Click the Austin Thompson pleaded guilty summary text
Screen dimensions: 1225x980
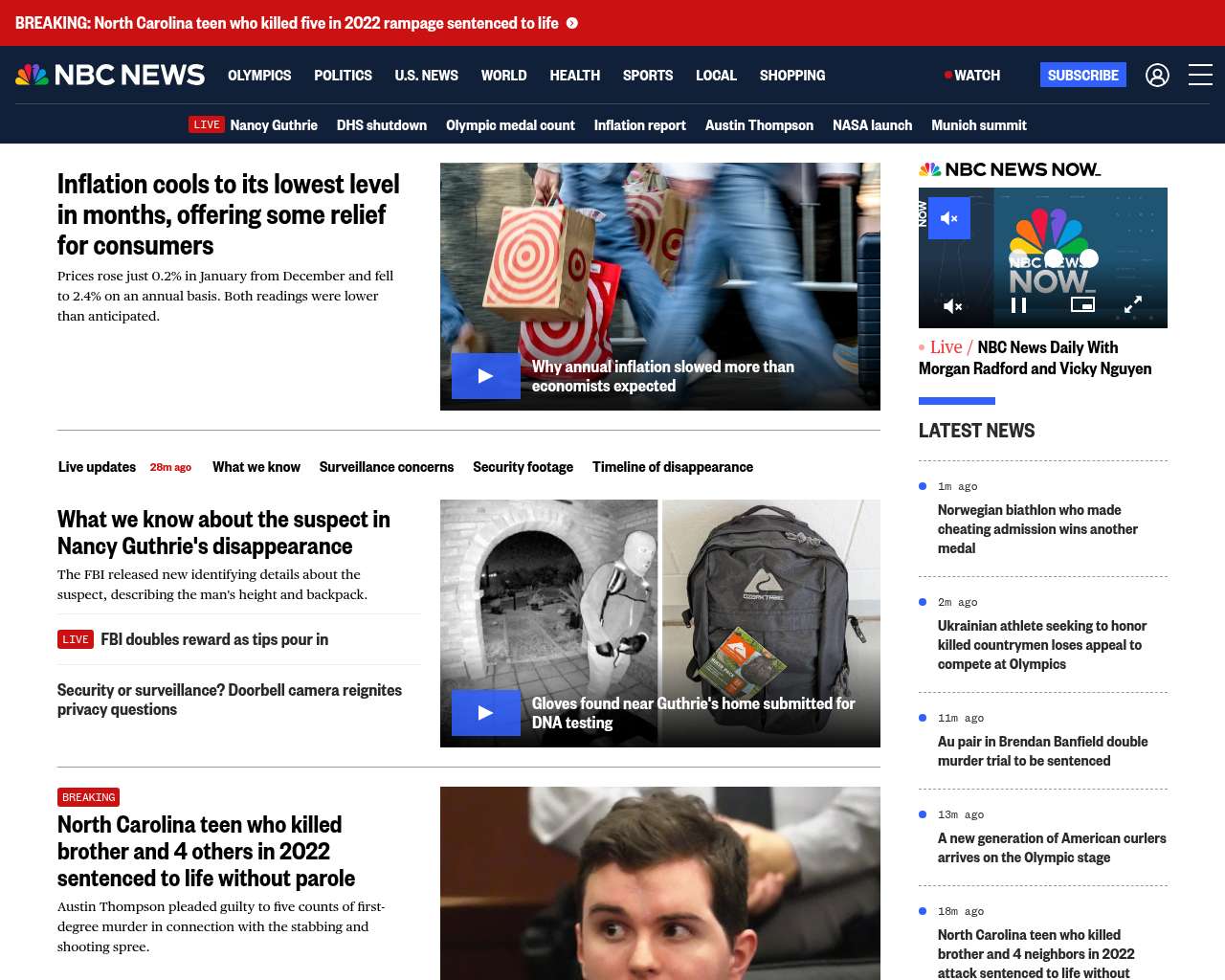point(221,926)
